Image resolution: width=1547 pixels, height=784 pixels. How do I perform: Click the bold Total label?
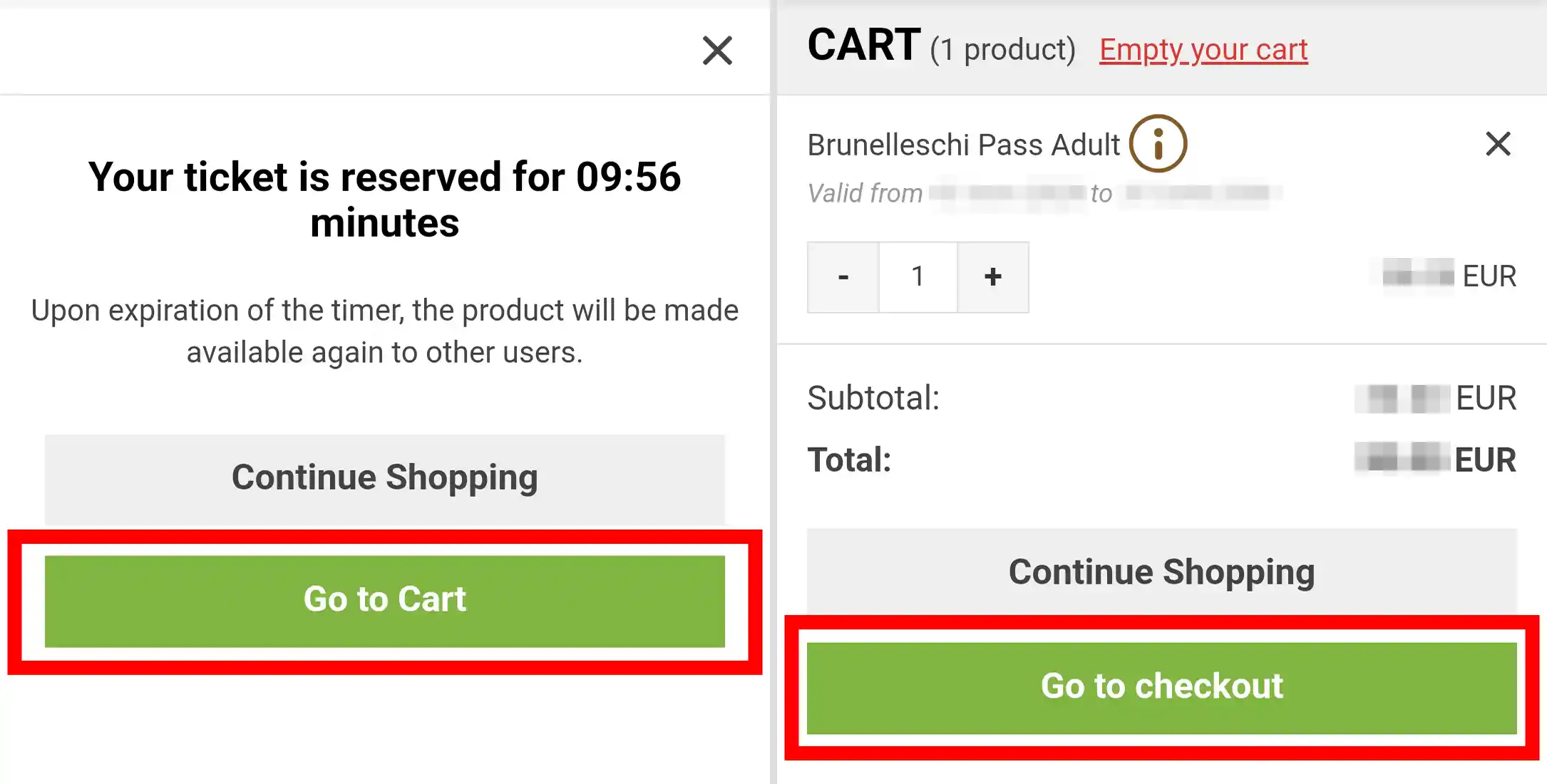pos(849,460)
